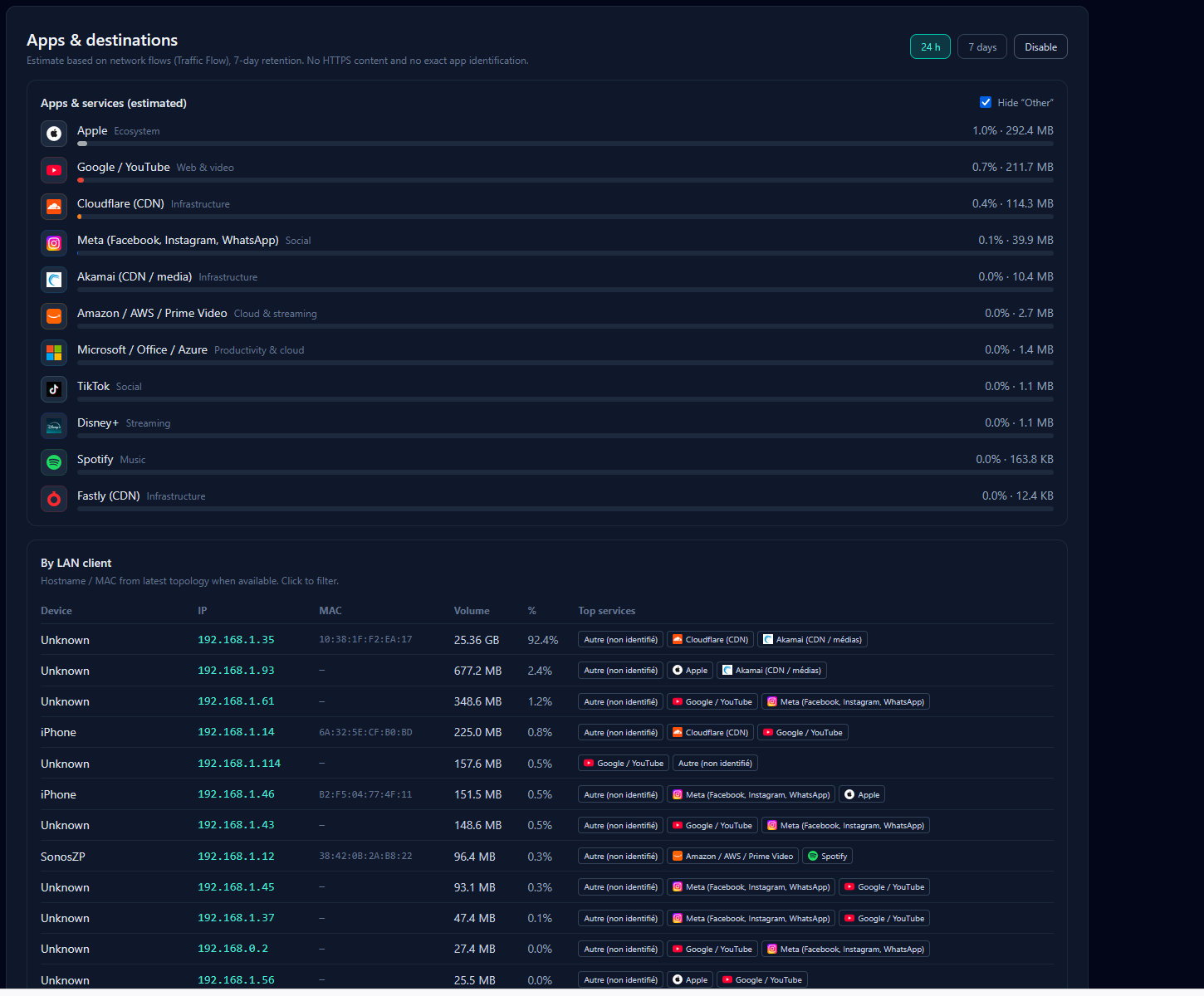Click the Apple ecosystem service icon

(x=54, y=134)
